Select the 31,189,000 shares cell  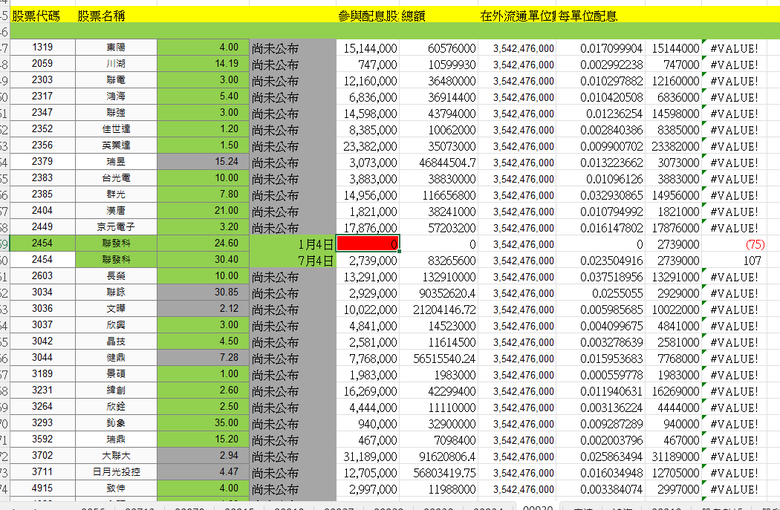click(x=368, y=457)
